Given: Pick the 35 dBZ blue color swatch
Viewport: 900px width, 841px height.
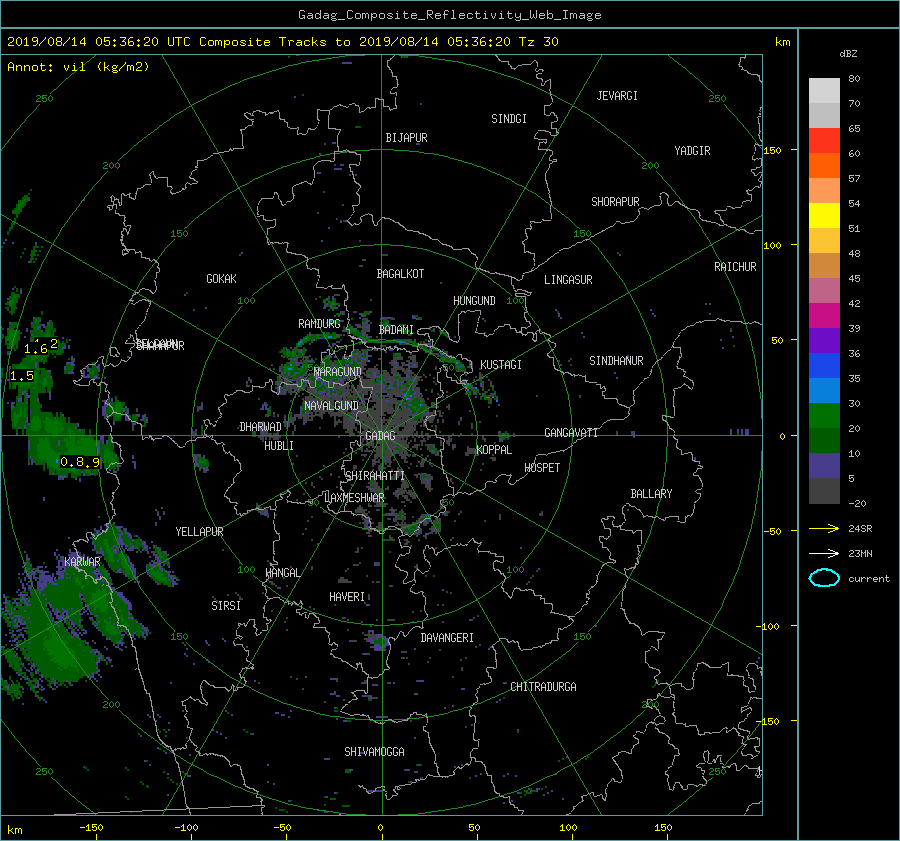Looking at the screenshot, I should (824, 390).
